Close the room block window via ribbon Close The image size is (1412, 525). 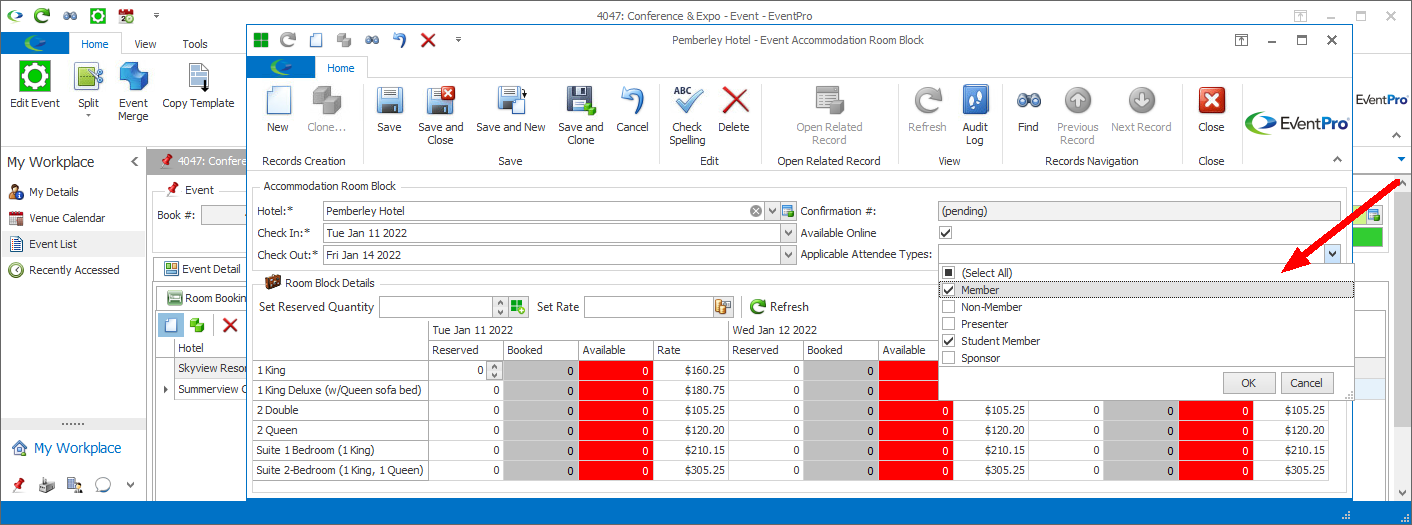[x=1211, y=110]
